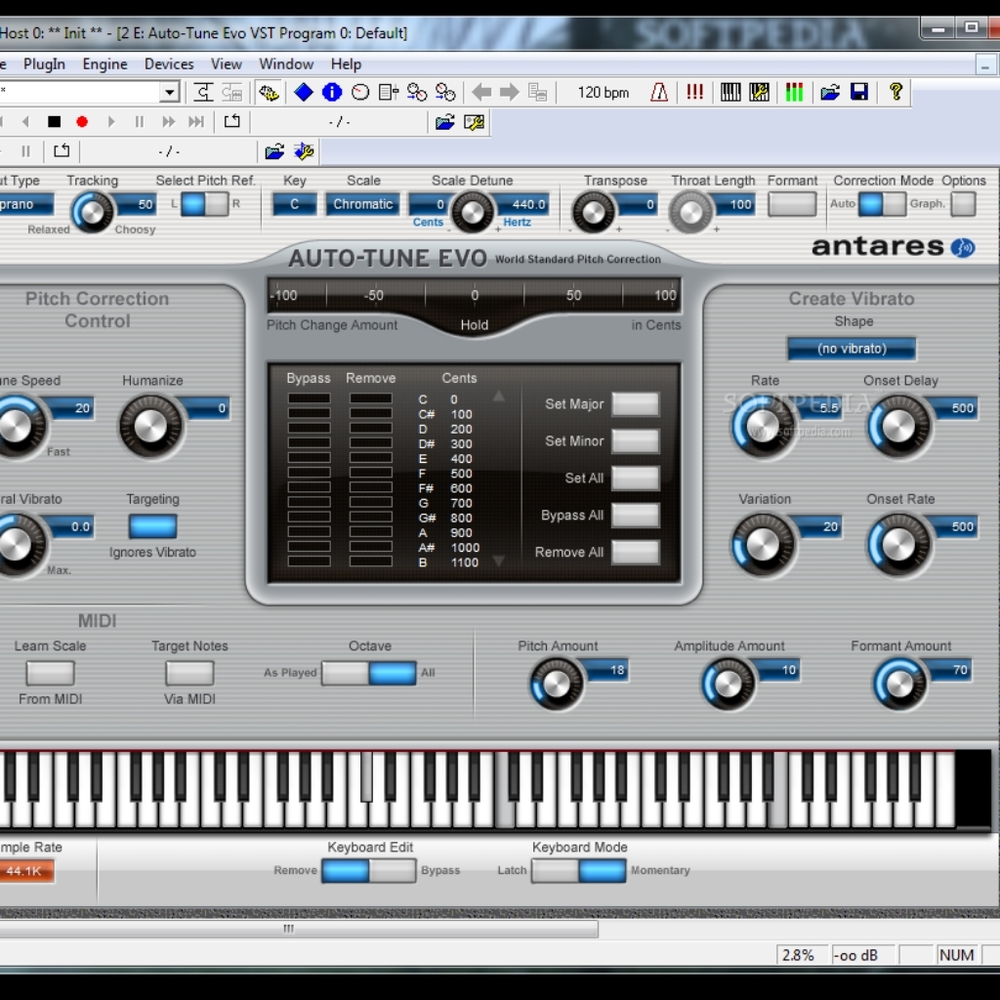Click the Tracking knob

point(92,212)
